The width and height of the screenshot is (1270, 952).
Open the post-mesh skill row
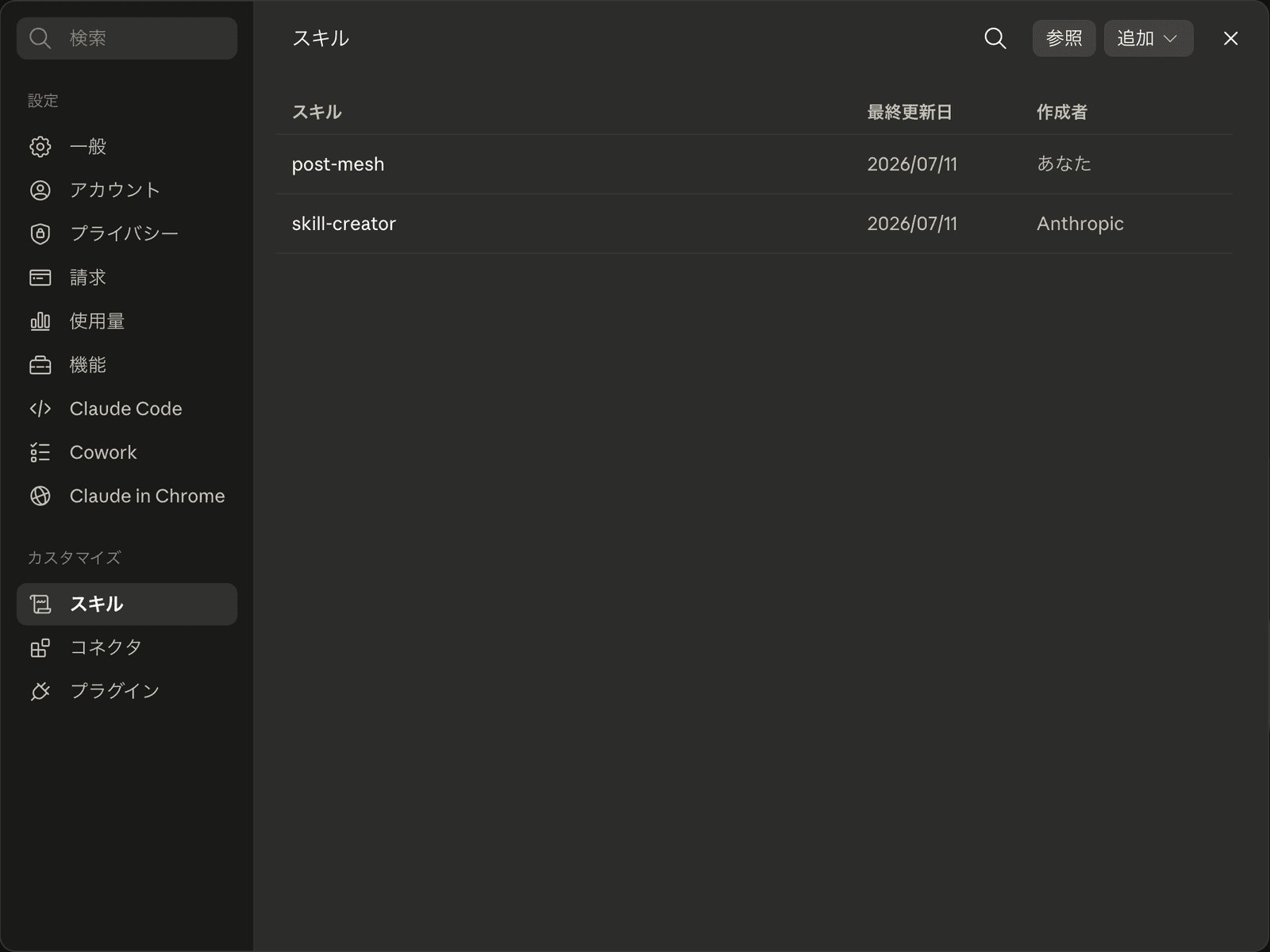pyautogui.click(x=754, y=164)
